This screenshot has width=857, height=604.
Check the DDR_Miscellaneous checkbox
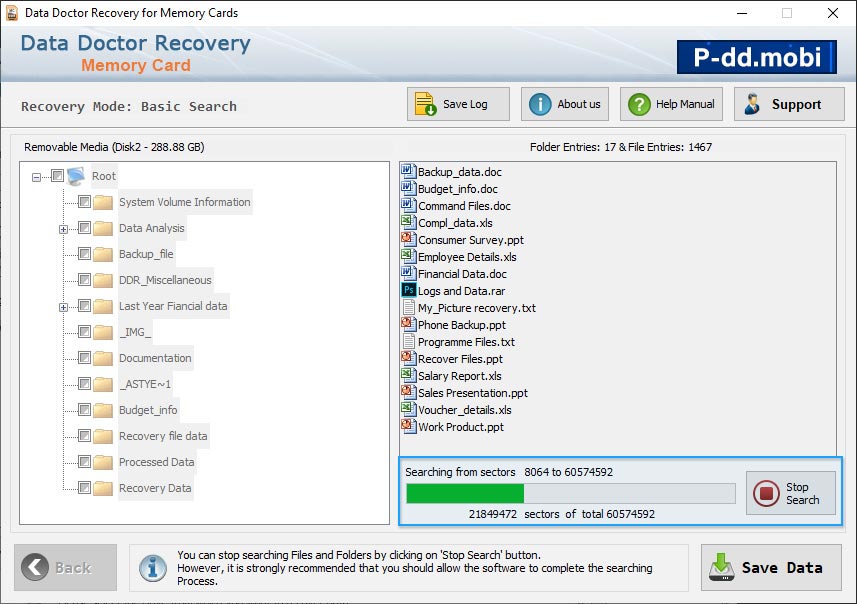(84, 280)
